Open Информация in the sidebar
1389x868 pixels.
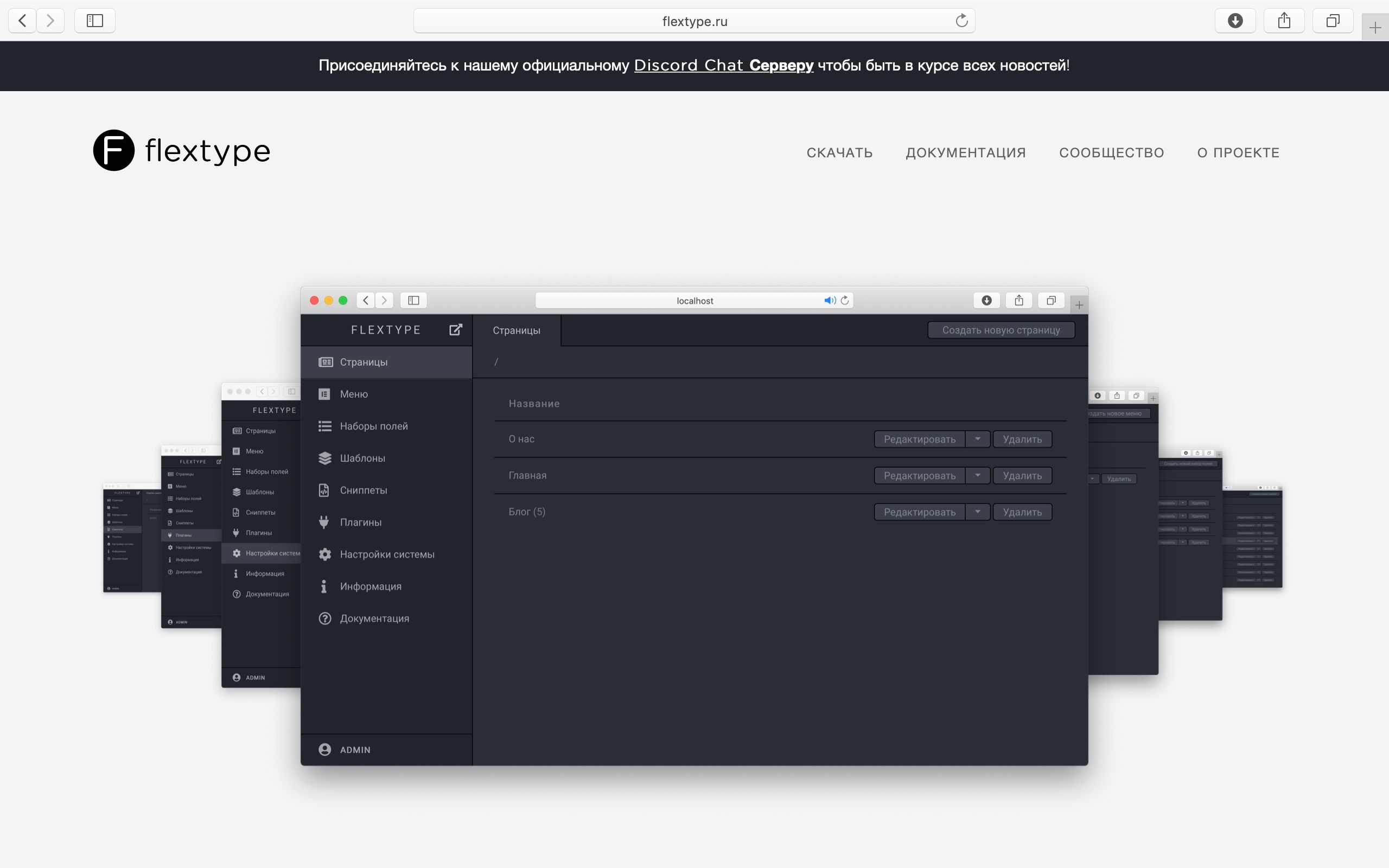click(x=386, y=586)
